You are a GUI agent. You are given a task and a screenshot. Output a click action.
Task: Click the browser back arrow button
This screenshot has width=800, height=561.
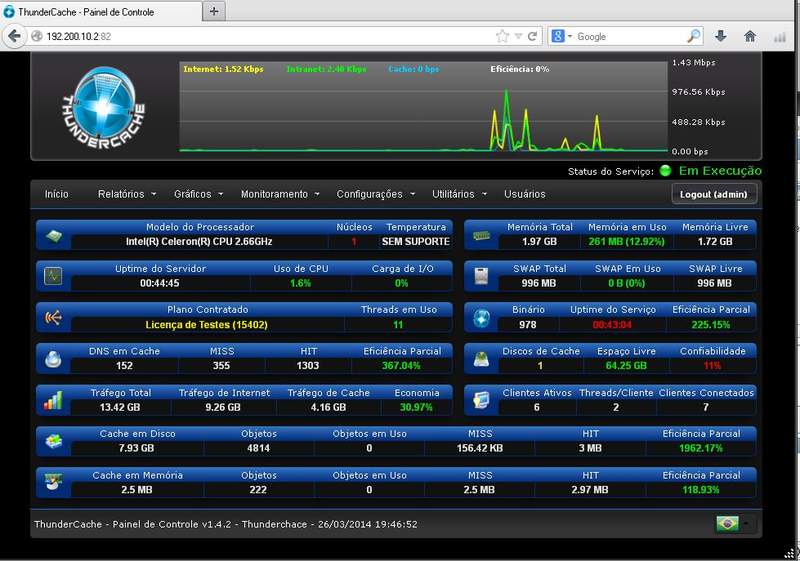(x=14, y=36)
